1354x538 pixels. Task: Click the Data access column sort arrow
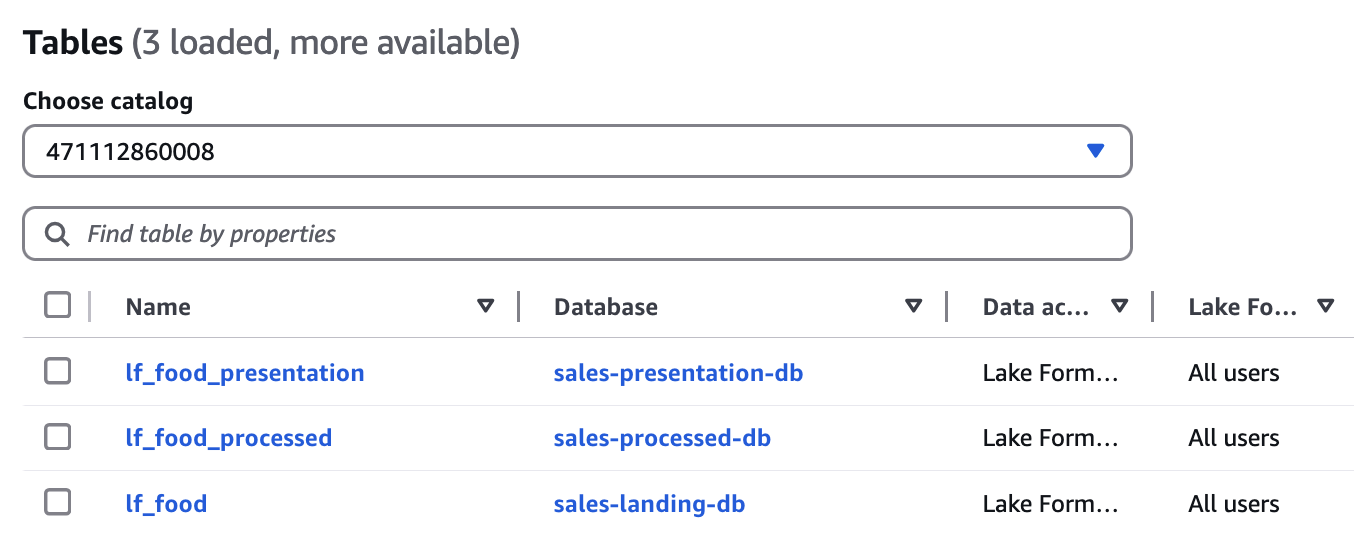click(1120, 306)
